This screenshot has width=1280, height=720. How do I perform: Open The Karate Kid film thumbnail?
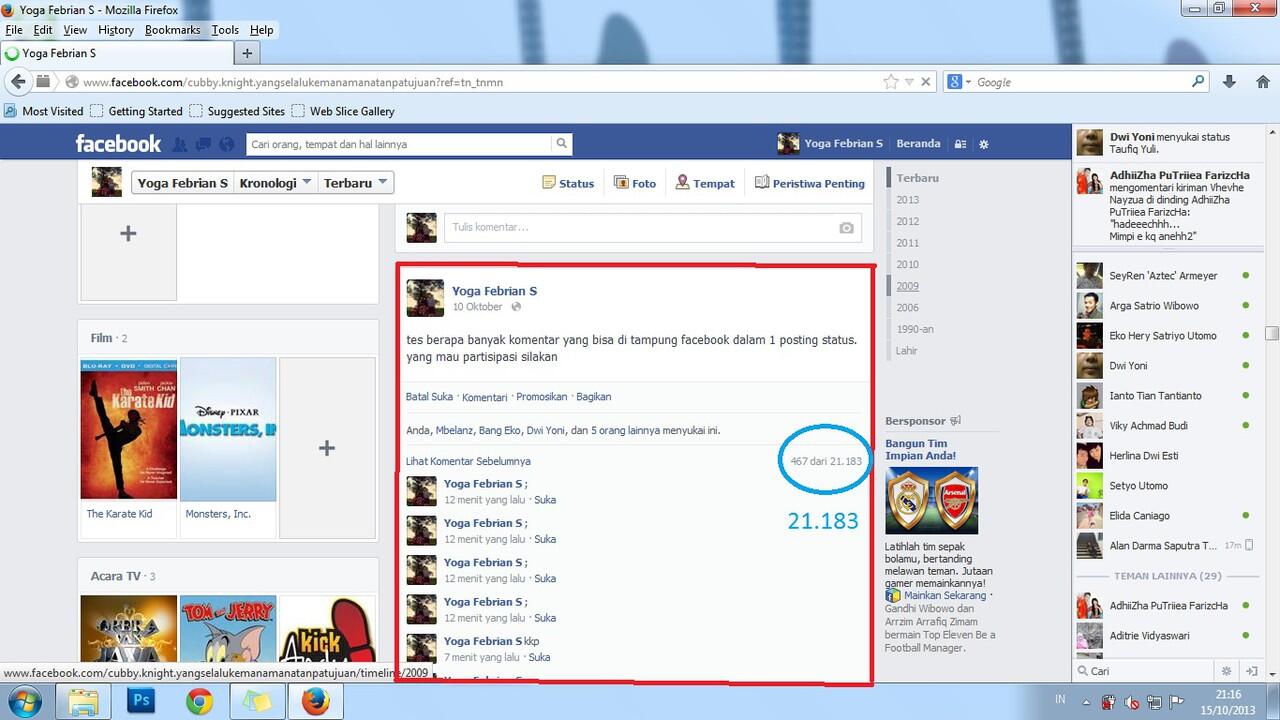129,430
